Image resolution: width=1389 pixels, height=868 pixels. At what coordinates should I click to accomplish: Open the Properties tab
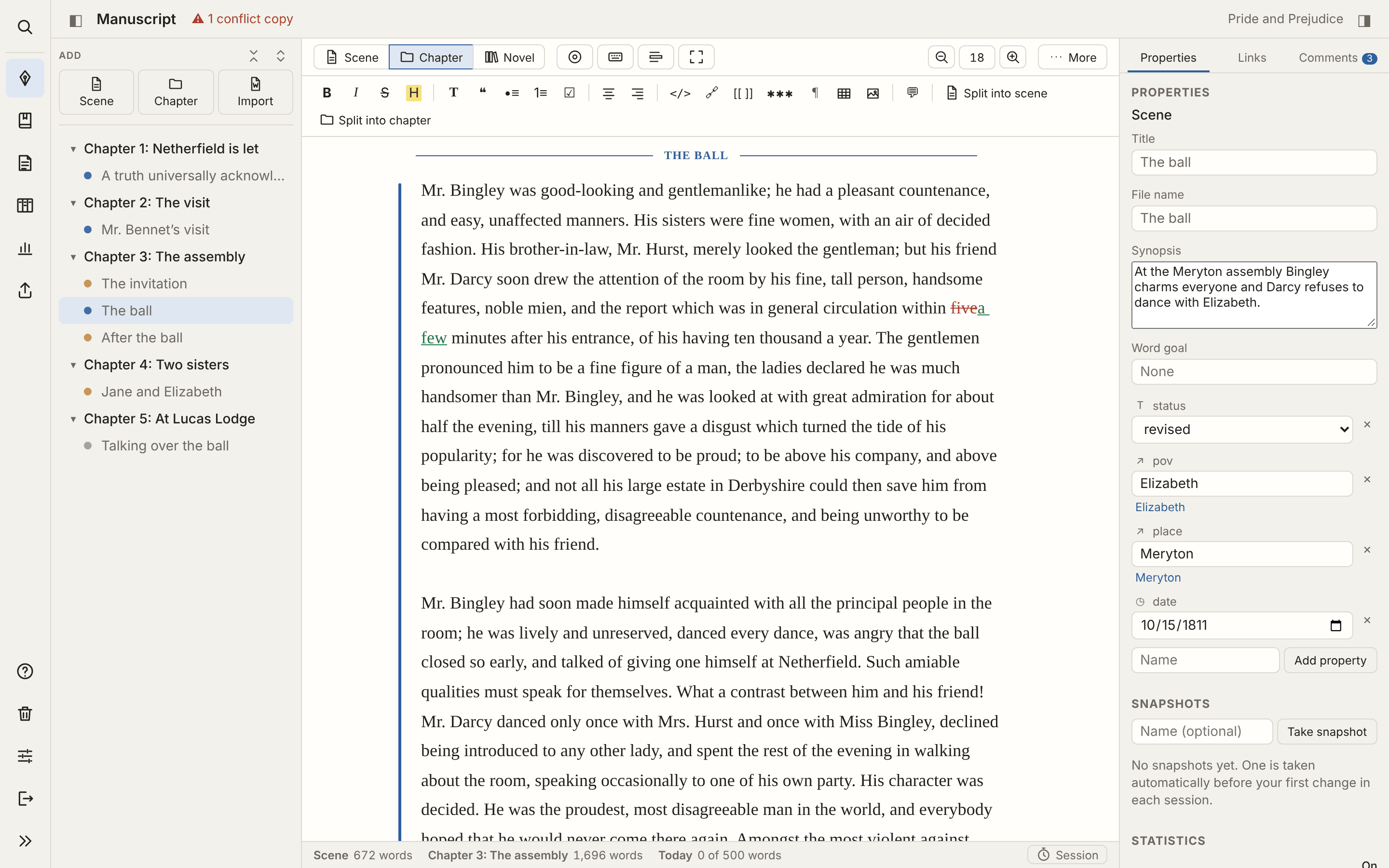pyautogui.click(x=1168, y=58)
